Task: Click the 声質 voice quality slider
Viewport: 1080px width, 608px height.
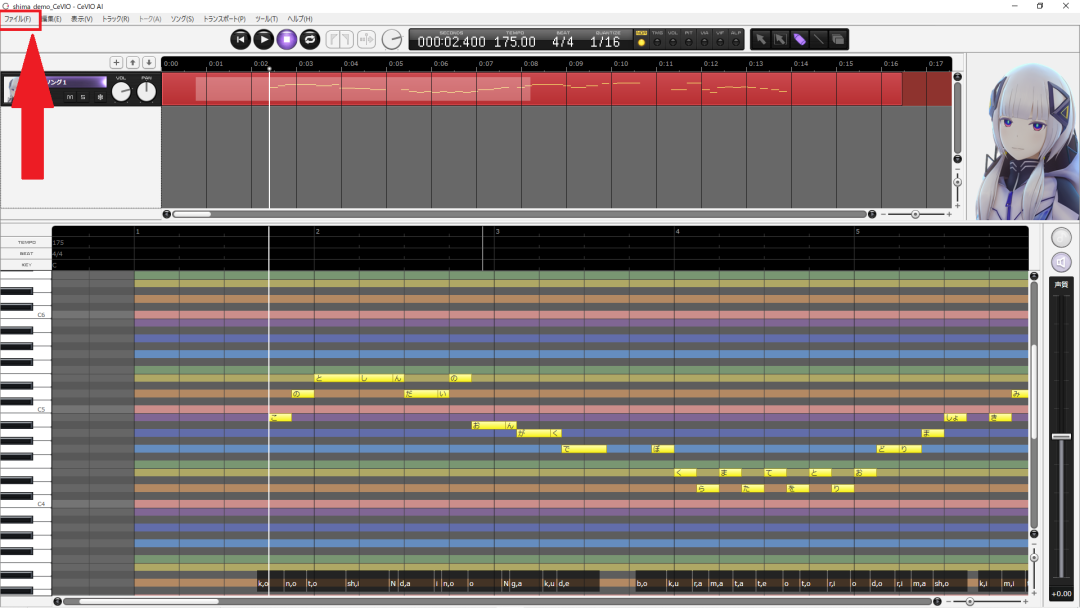Action: point(1061,437)
